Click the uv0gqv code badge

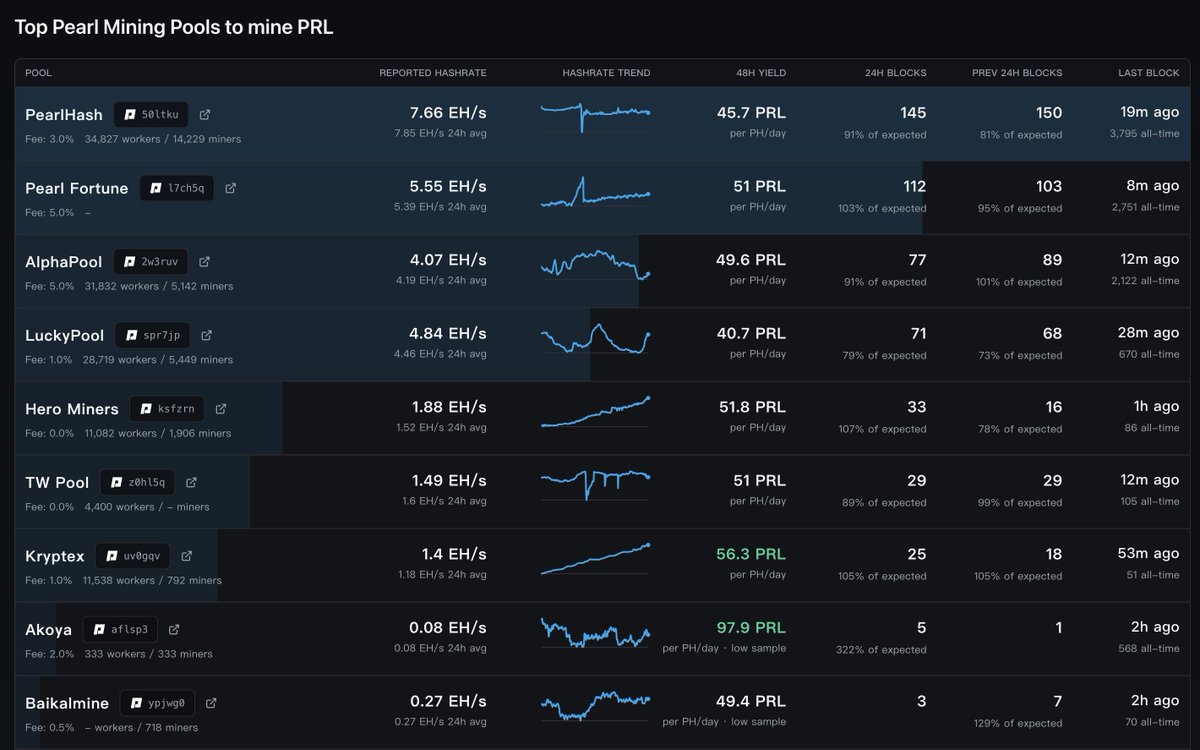[x=133, y=555]
